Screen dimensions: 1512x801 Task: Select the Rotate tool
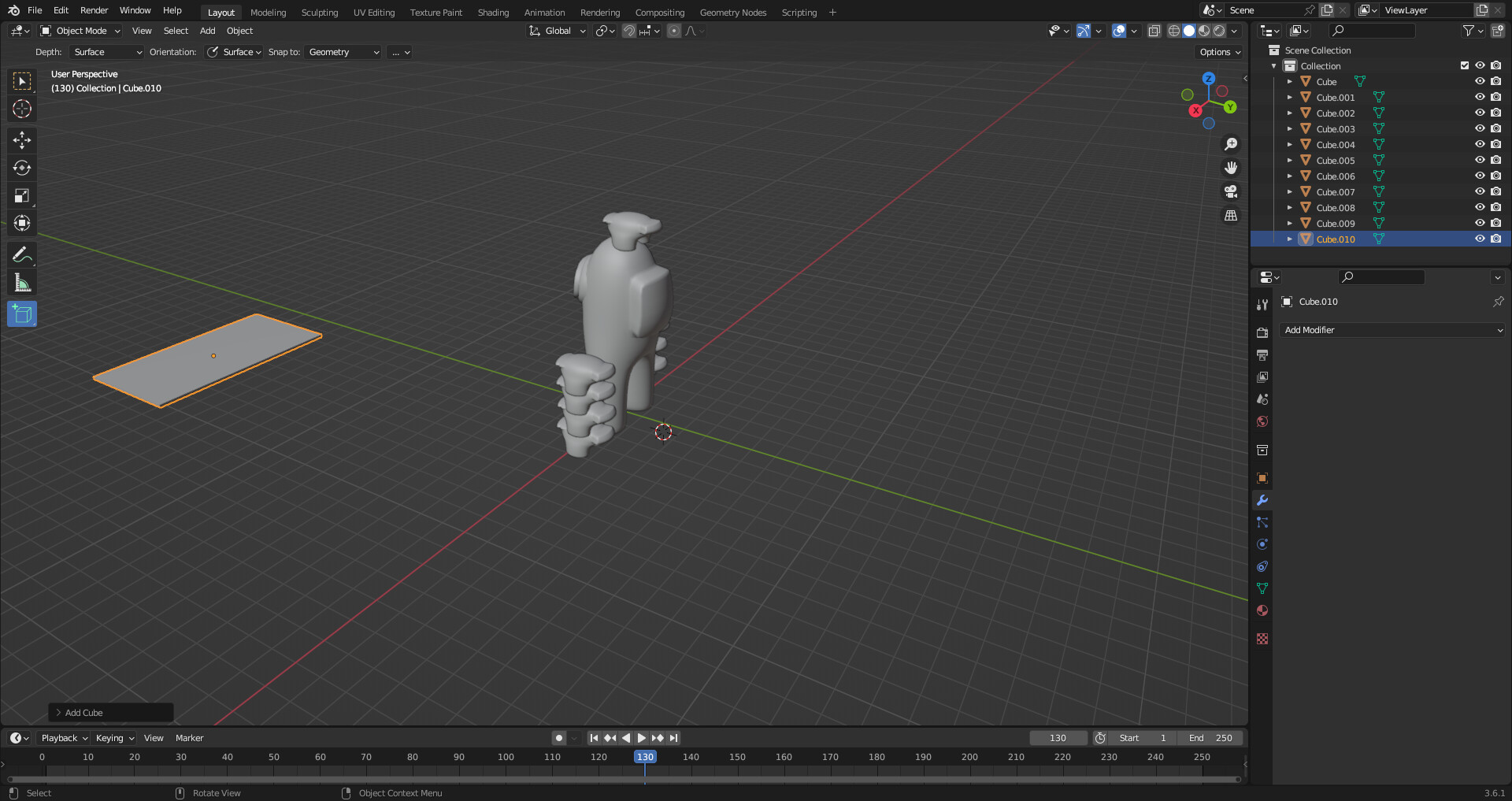pyautogui.click(x=22, y=168)
